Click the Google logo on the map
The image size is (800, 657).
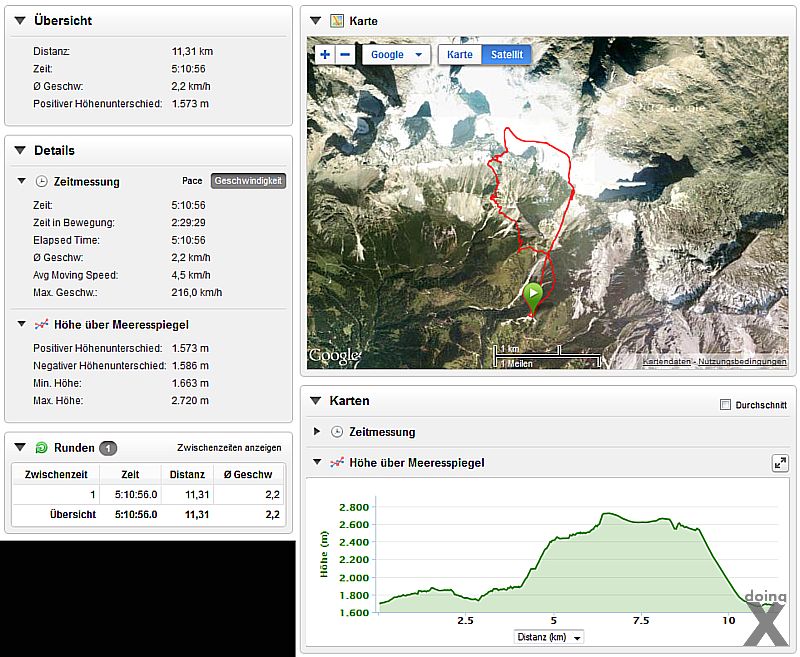point(334,356)
